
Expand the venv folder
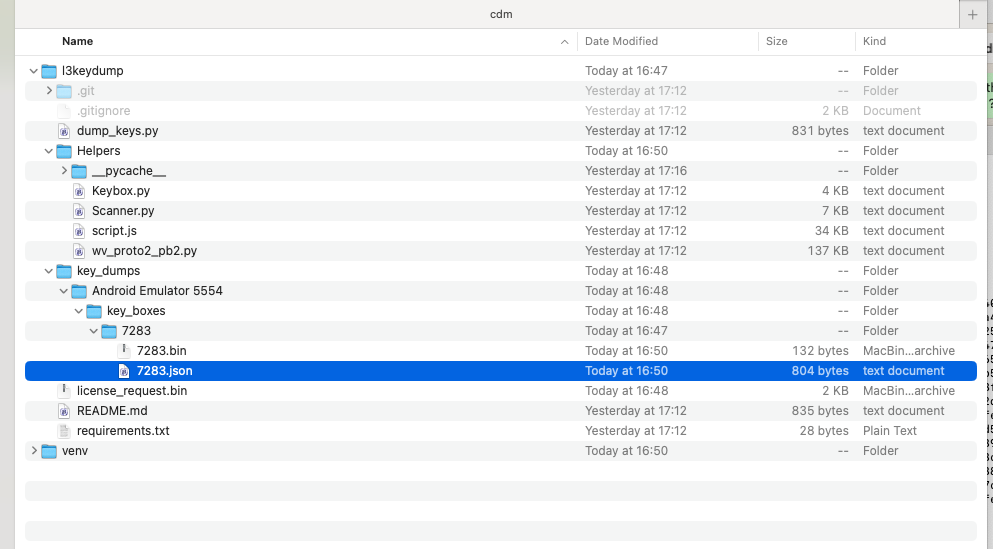point(33,451)
